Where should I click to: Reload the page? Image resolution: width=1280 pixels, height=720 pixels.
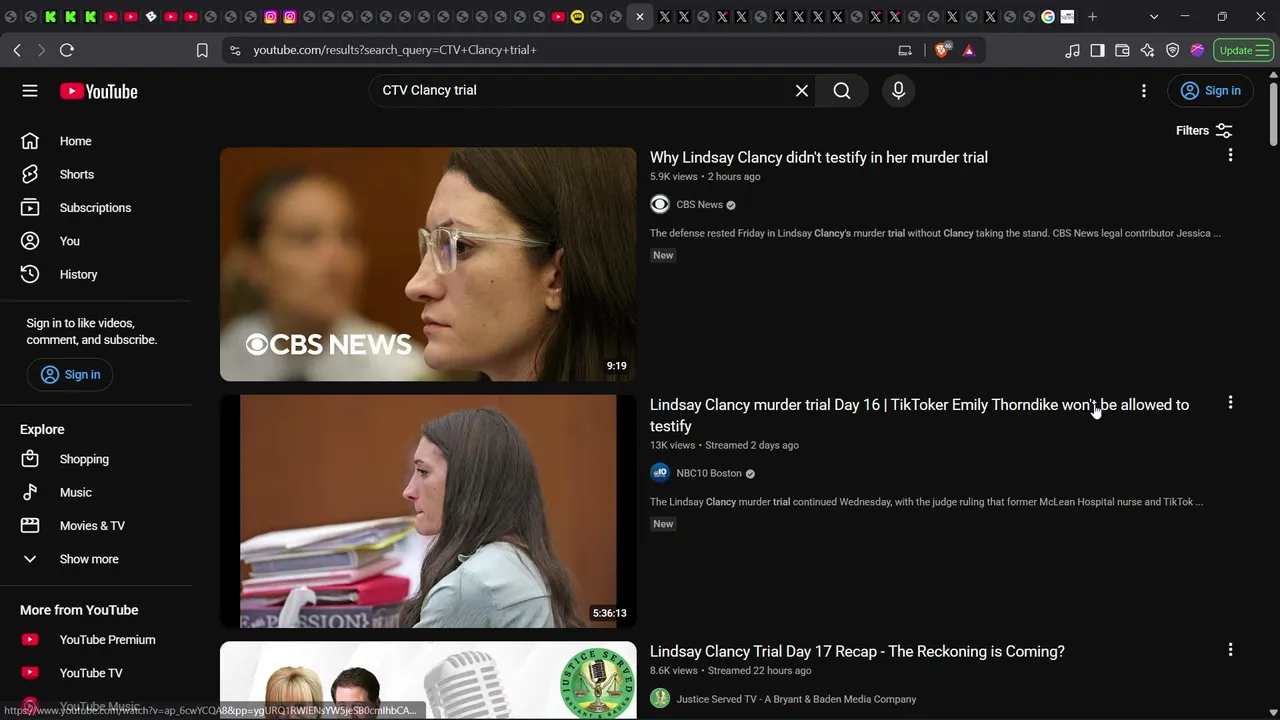point(67,50)
